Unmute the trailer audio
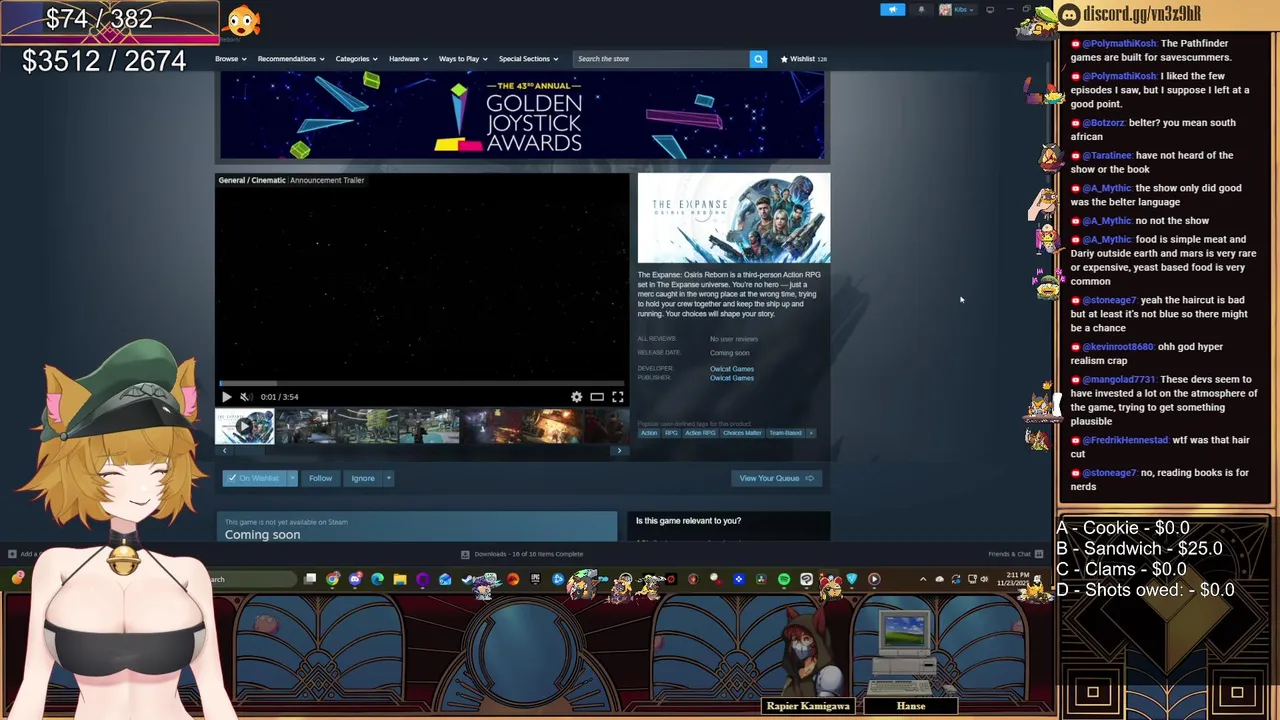 point(246,397)
